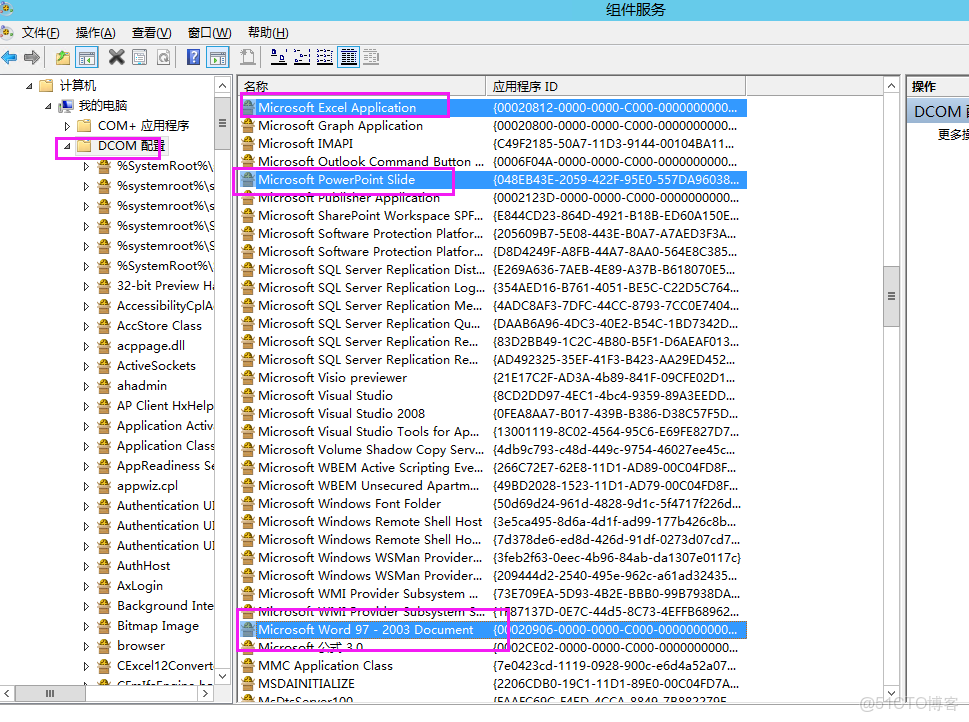The width and height of the screenshot is (969, 722).
Task: Click the Refresh toolbar icon
Action: click(x=164, y=57)
